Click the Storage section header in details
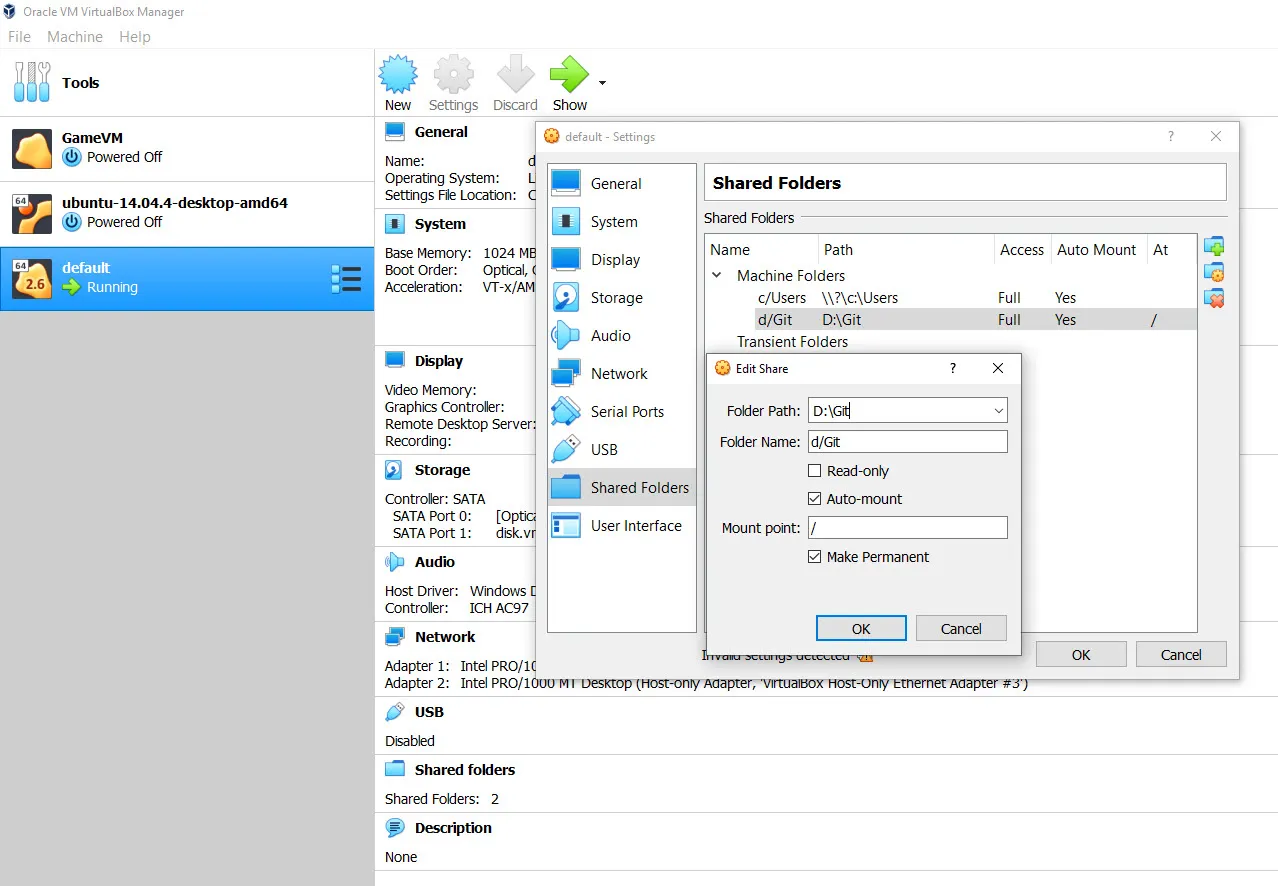 tap(442, 470)
